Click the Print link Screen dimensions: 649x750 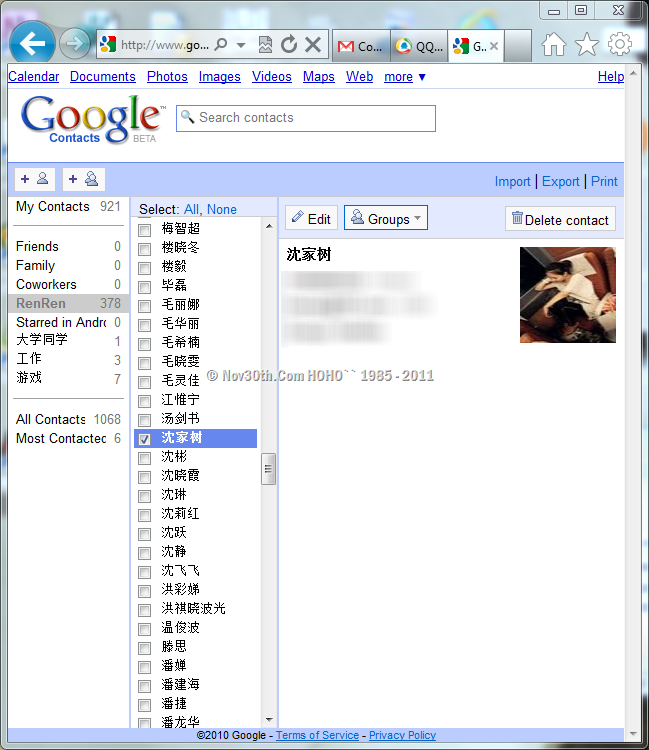click(604, 182)
